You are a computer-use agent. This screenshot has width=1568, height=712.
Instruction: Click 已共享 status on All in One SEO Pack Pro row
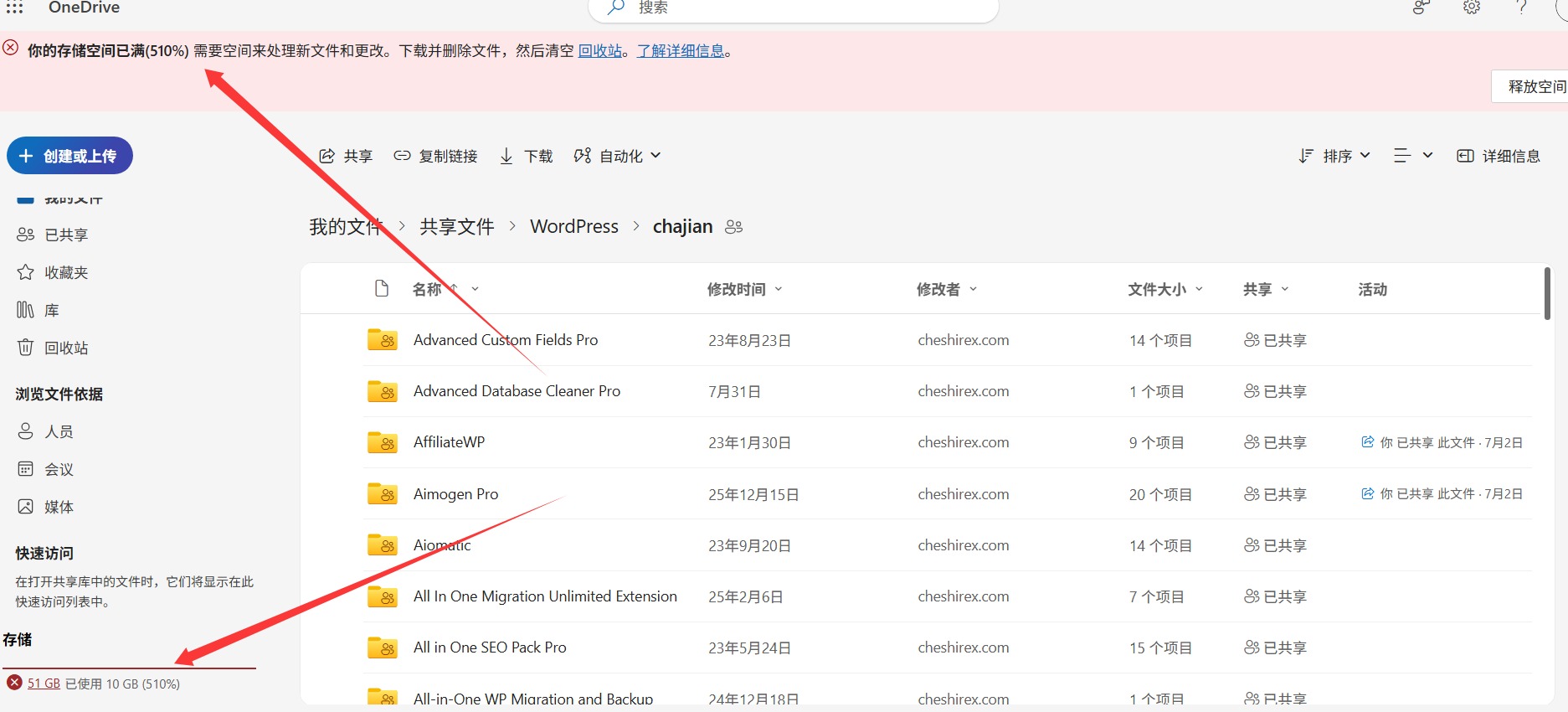tap(1275, 648)
